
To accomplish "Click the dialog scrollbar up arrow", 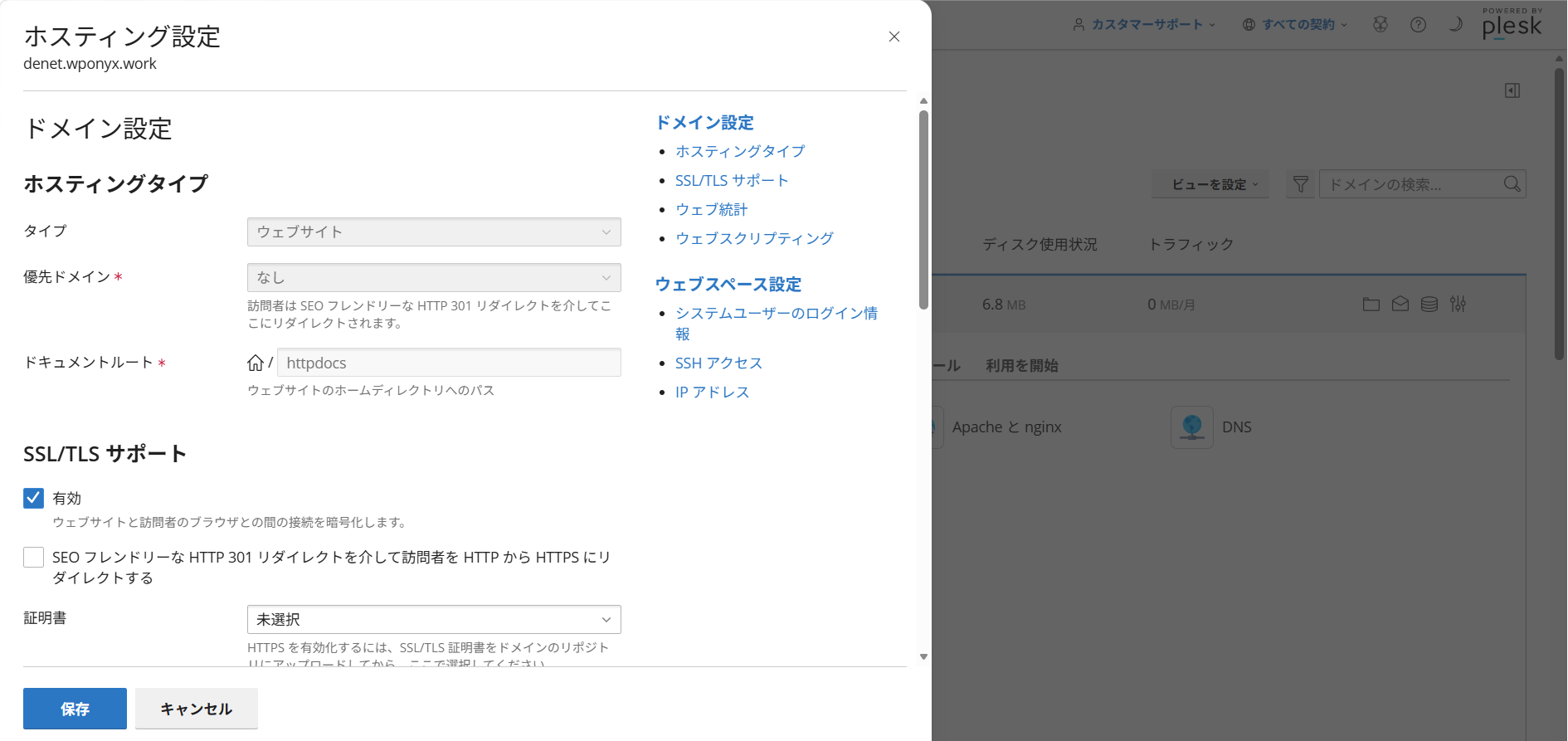I will (923, 101).
